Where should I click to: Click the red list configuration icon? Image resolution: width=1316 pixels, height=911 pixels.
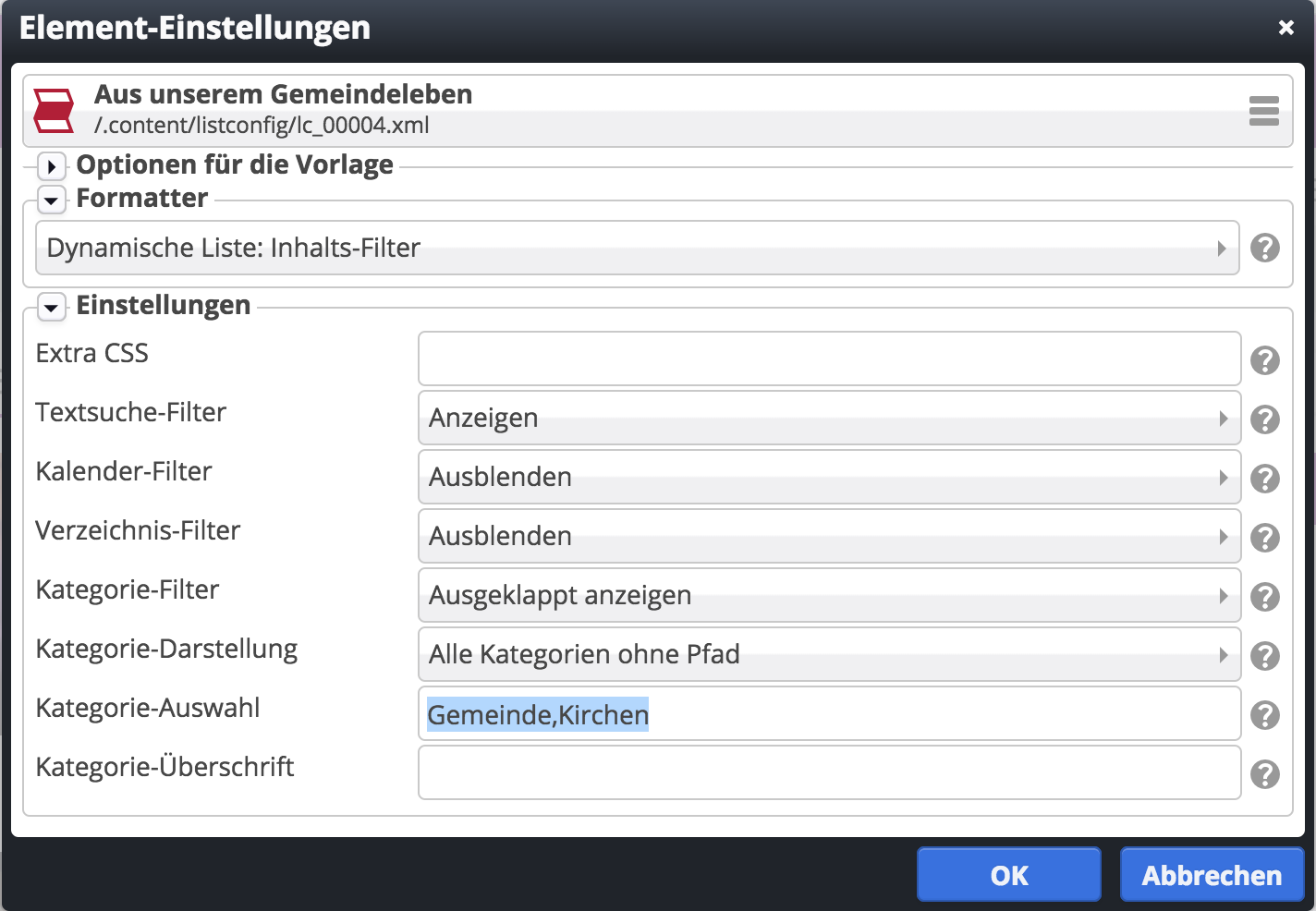tap(52, 109)
